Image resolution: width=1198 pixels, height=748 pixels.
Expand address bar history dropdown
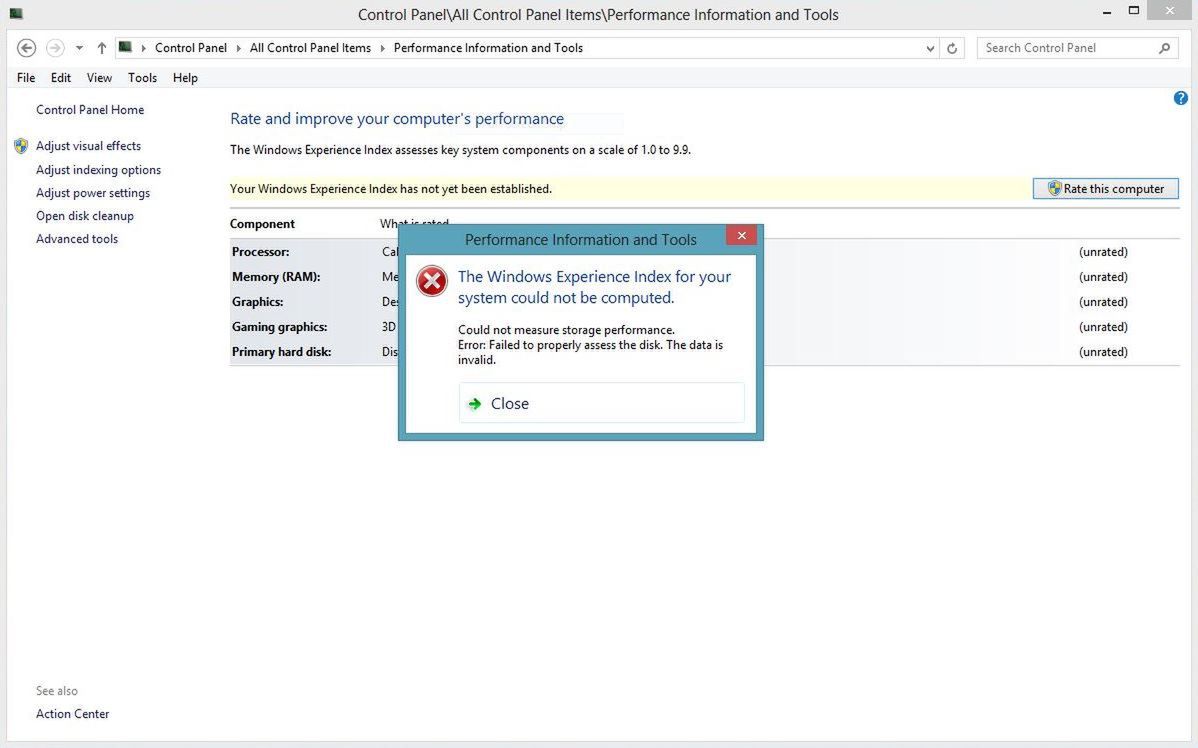(x=930, y=48)
